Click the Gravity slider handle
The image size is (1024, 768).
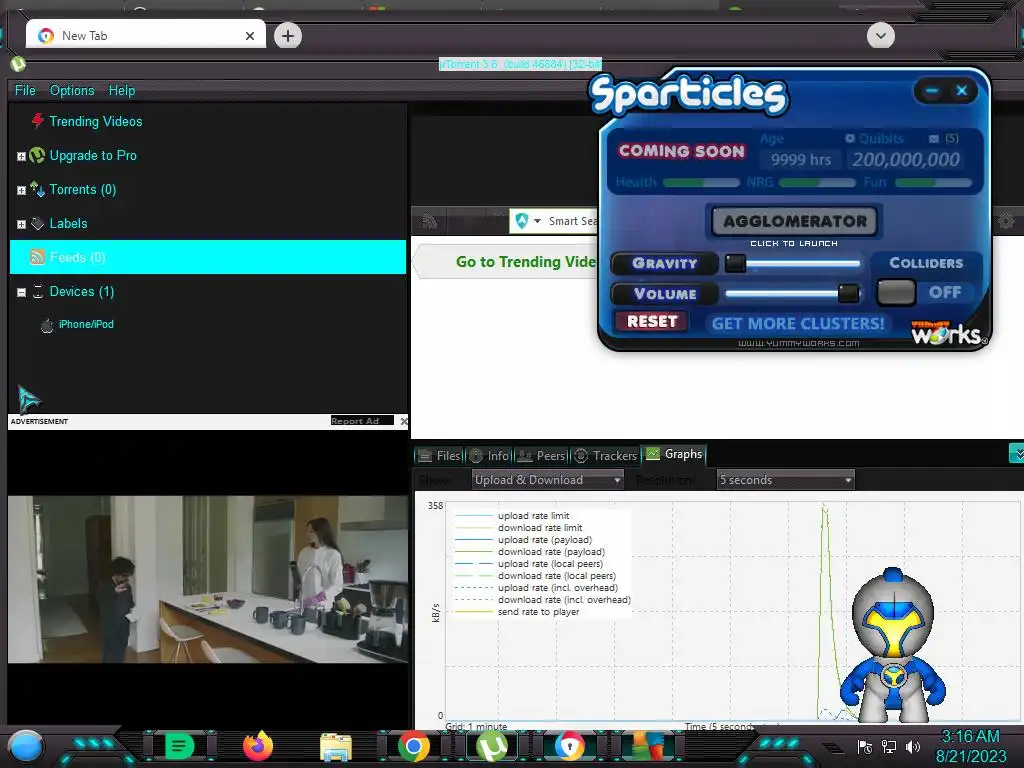coord(735,263)
